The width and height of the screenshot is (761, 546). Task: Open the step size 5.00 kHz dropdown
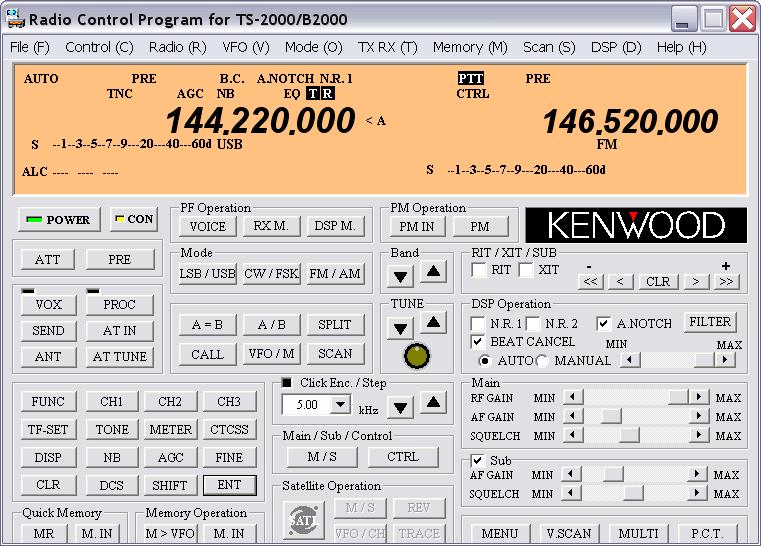[x=341, y=404]
